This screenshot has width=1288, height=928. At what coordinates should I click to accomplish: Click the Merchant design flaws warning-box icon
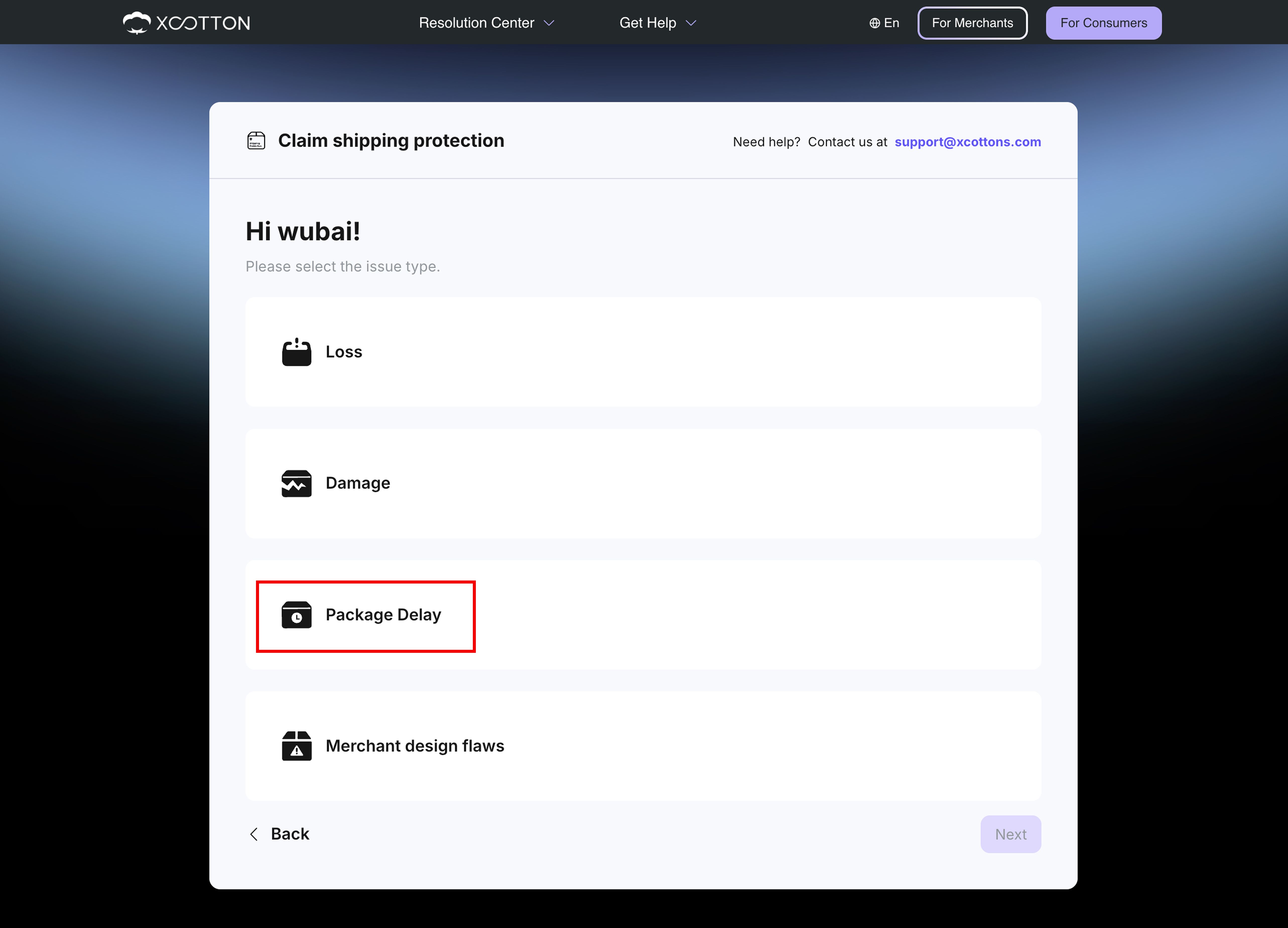coord(296,745)
